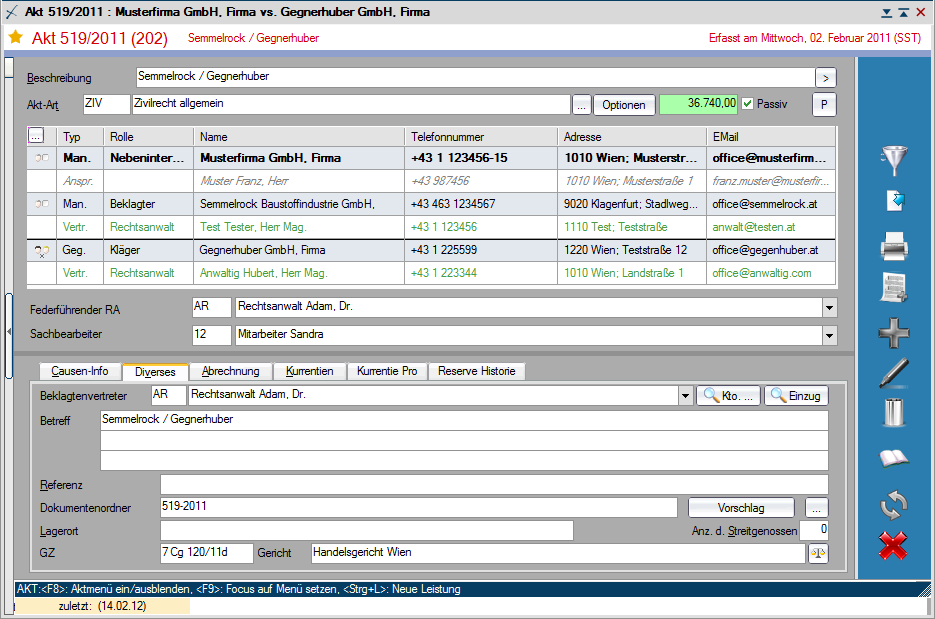Switch to the Causen-Info tab
935x619 pixels.
click(80, 371)
